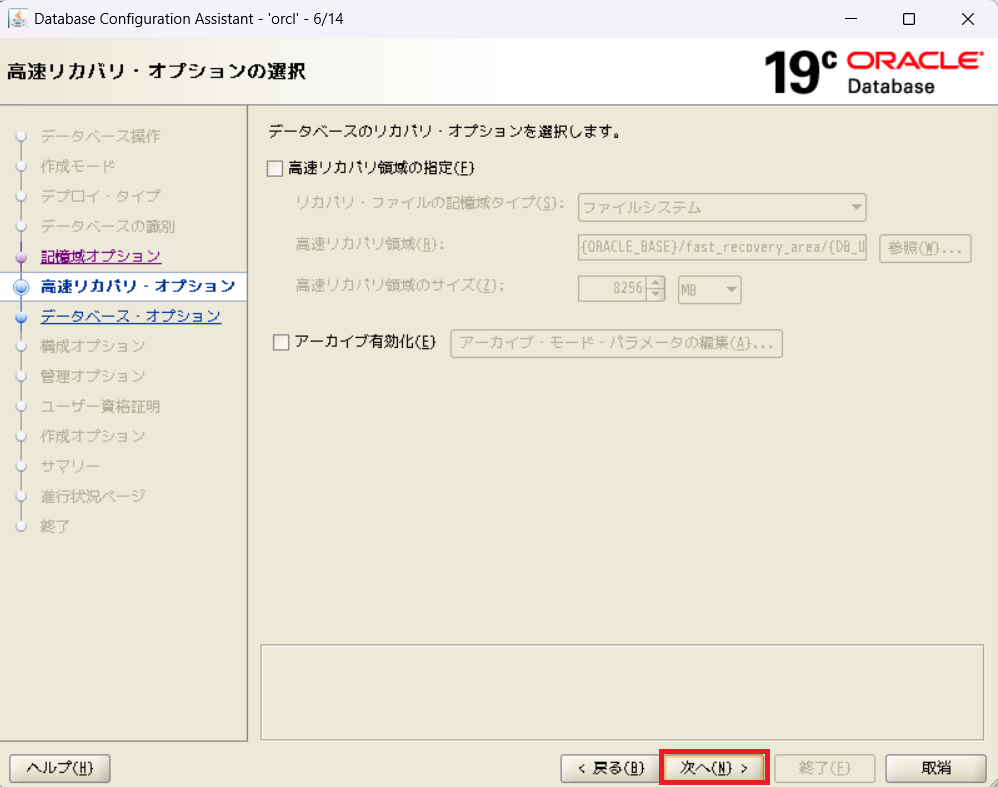Decrease recovery area size with down arrow

tap(656, 296)
